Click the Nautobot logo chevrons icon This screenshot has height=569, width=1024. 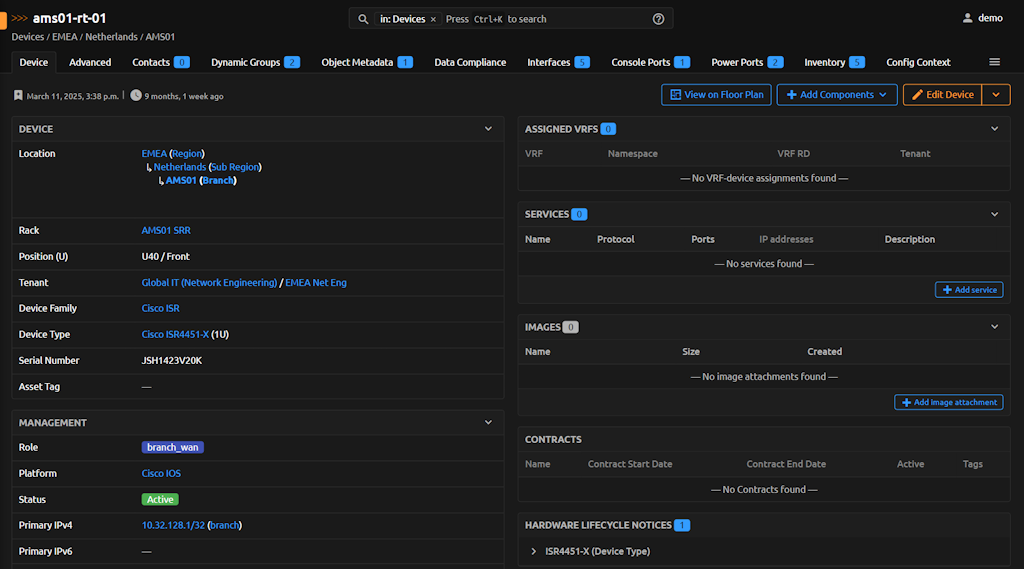20,18
